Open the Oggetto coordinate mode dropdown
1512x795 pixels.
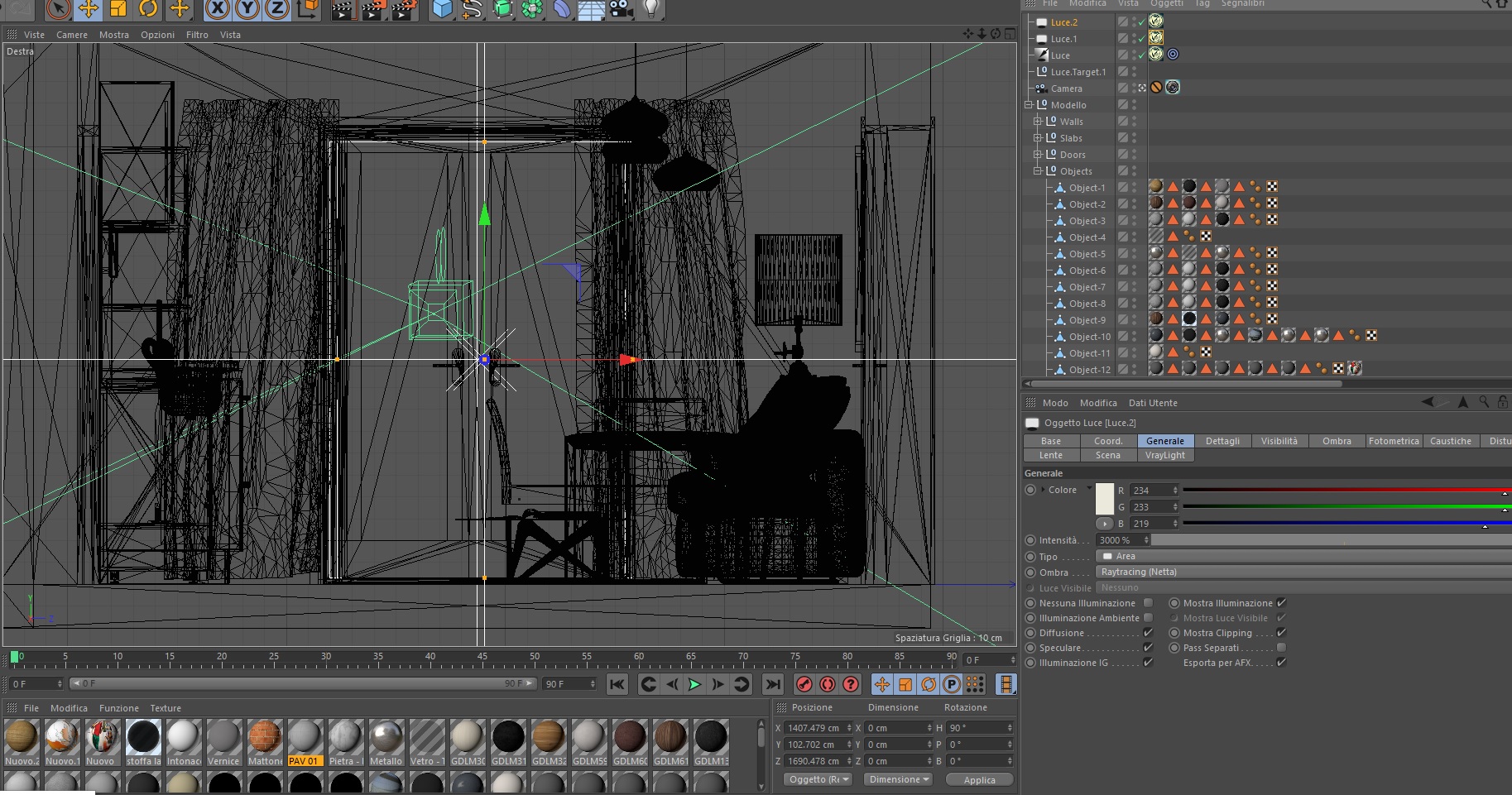tap(818, 779)
